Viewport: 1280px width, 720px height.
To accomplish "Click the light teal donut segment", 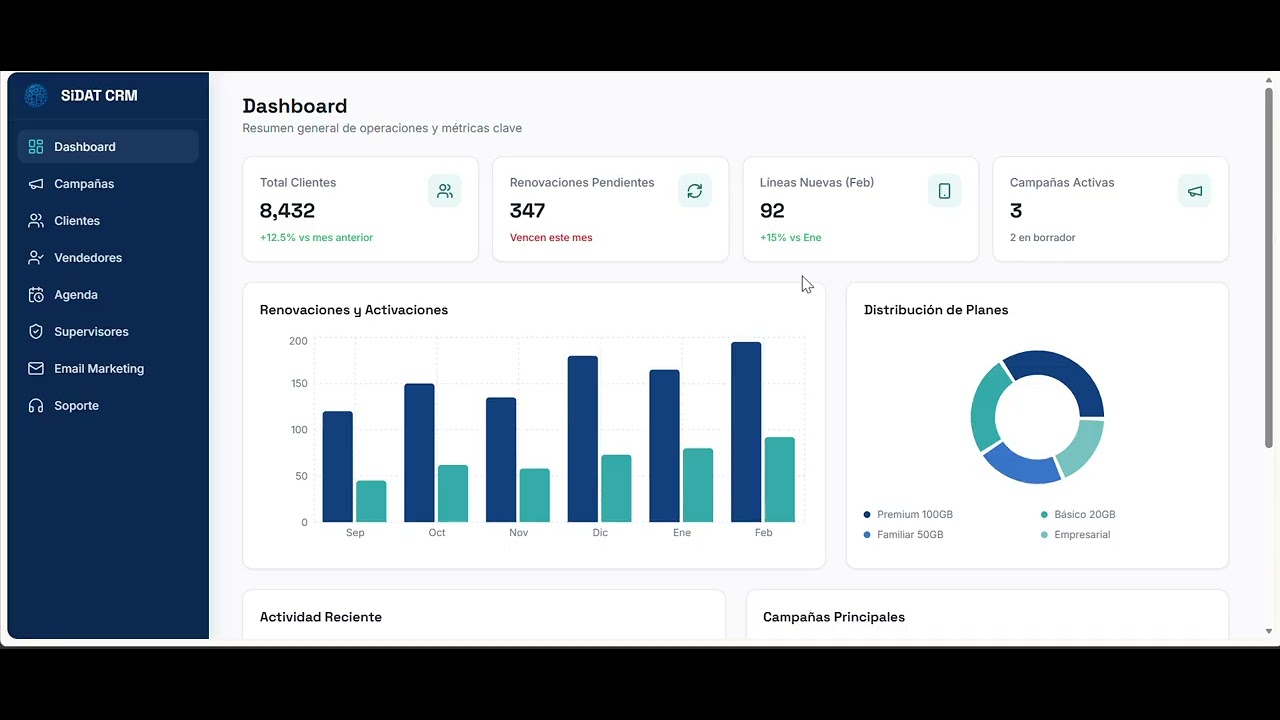I will click(1084, 448).
